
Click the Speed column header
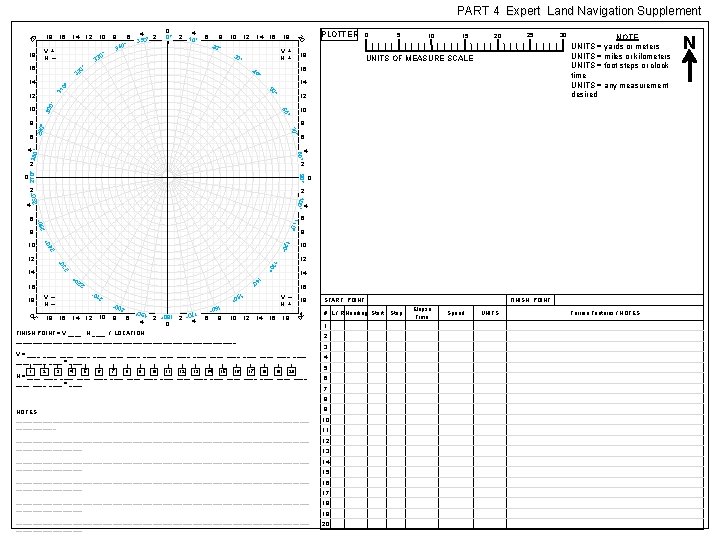456,313
